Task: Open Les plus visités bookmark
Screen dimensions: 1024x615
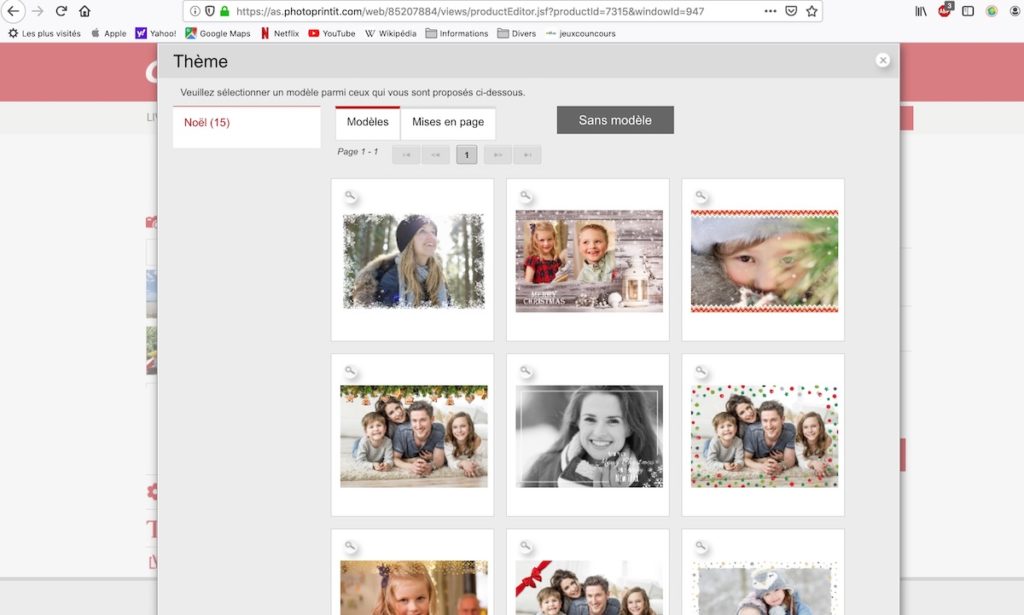Action: click(x=44, y=33)
